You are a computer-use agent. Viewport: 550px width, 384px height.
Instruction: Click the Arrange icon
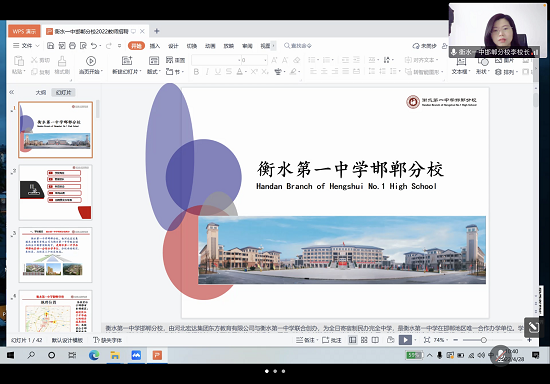pos(498,72)
